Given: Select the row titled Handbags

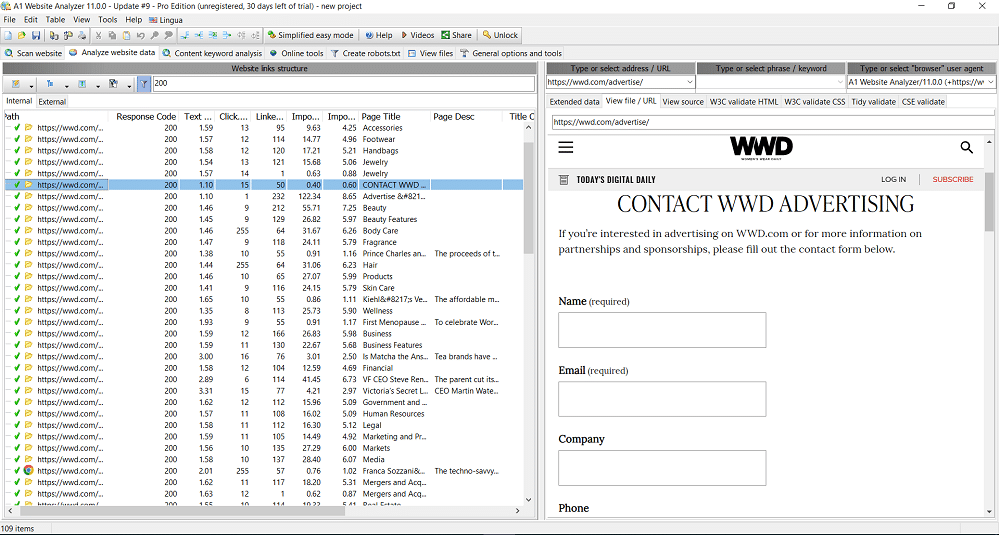Looking at the screenshot, I should point(264,150).
